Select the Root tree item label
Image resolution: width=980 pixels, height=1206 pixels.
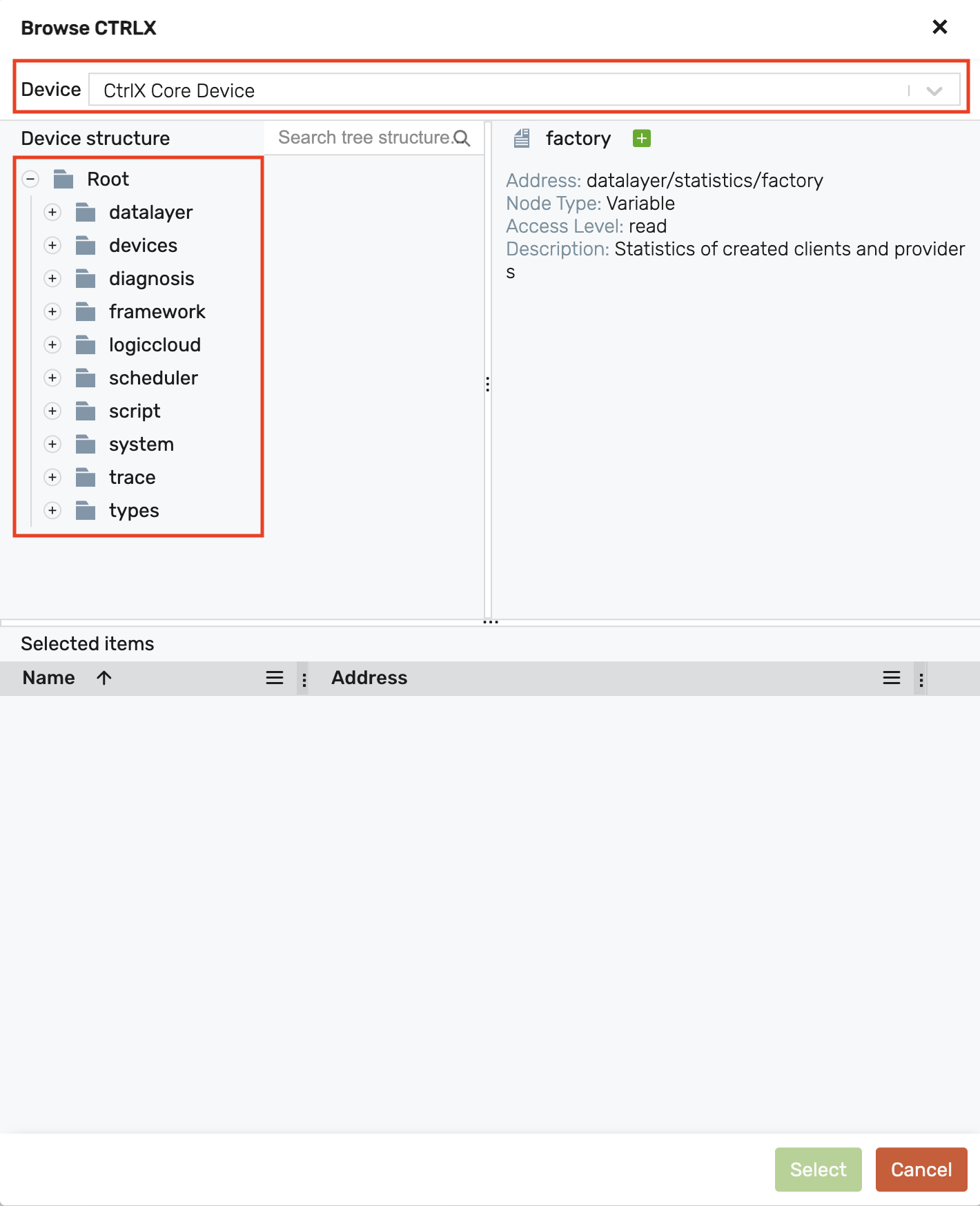click(108, 179)
